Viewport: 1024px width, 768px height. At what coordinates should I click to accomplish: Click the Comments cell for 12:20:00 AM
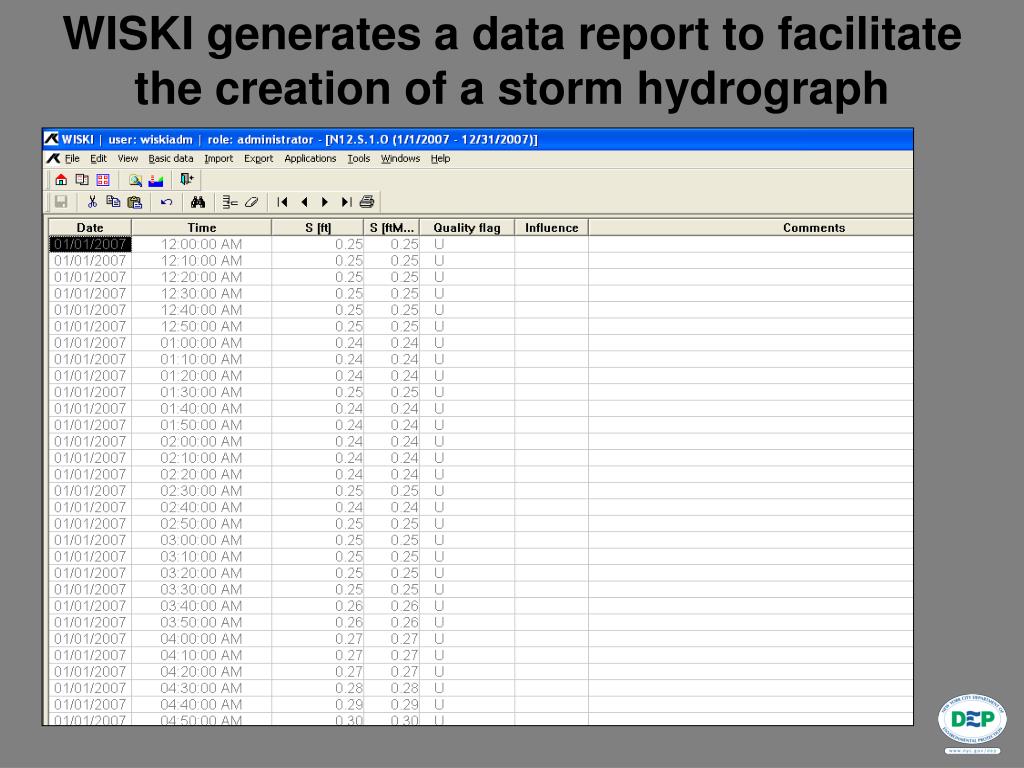pos(750,277)
